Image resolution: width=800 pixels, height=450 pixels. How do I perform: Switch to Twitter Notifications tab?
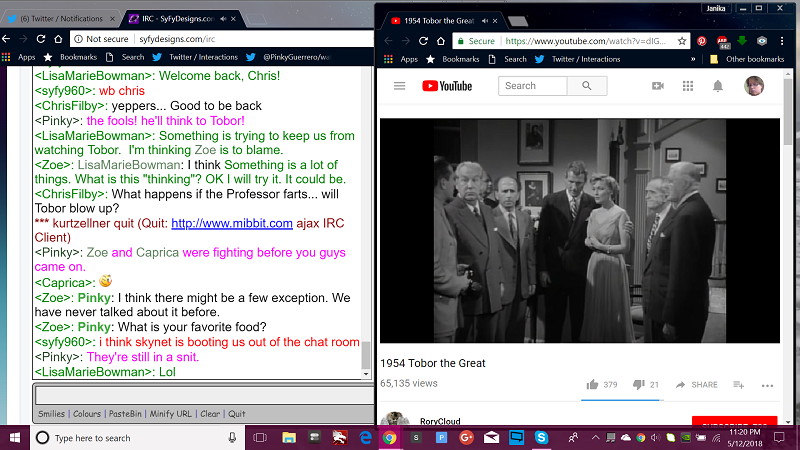(x=61, y=19)
